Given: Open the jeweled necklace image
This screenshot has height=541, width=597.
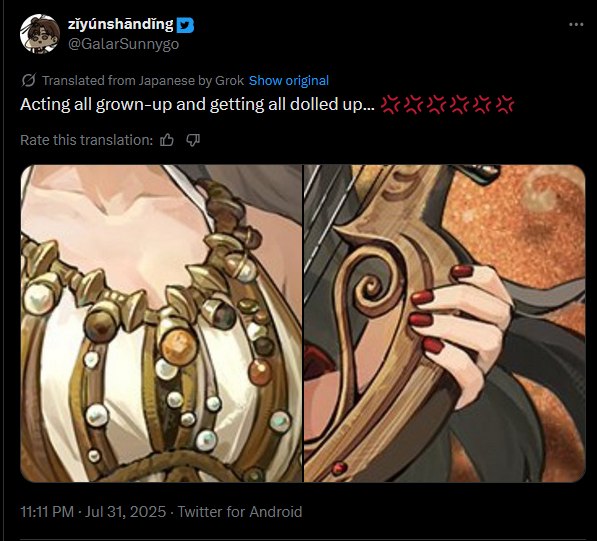Looking at the screenshot, I should pyautogui.click(x=161, y=323).
